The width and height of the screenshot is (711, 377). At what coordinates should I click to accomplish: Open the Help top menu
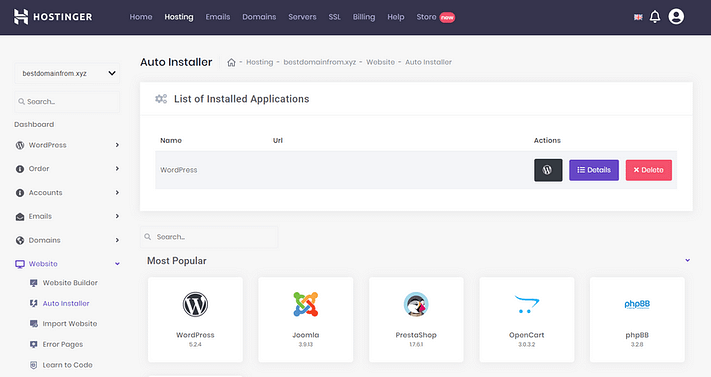pos(396,17)
